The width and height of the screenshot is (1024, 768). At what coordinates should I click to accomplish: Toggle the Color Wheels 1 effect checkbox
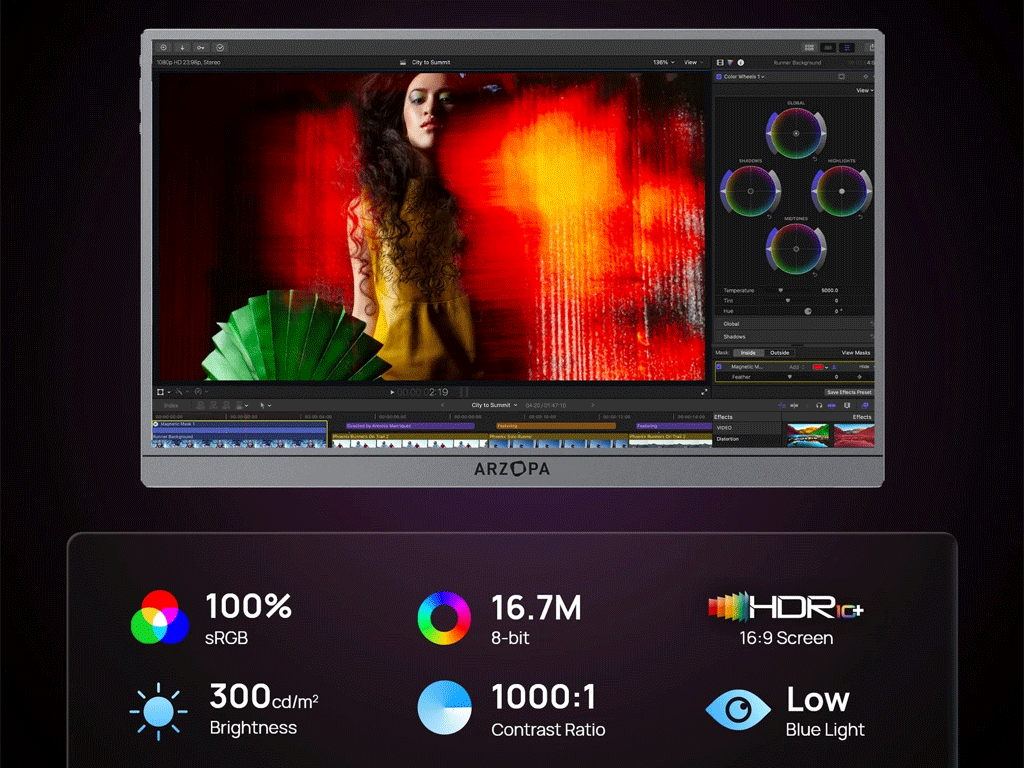pos(719,77)
